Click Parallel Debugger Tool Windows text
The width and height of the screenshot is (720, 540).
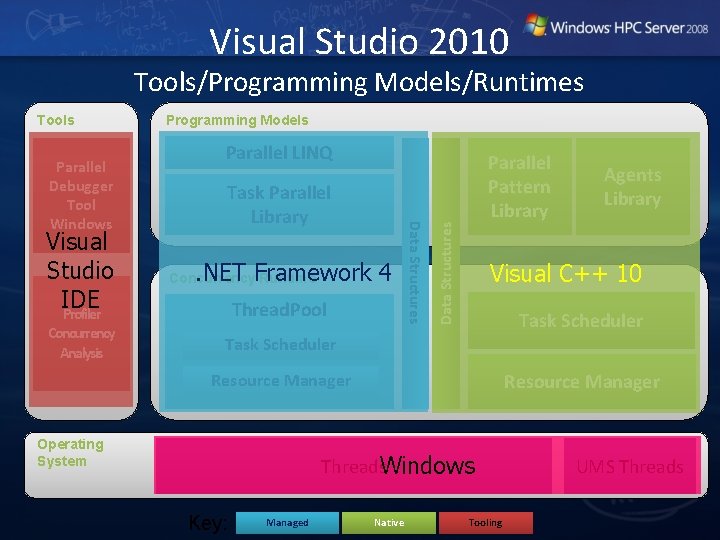(x=81, y=195)
